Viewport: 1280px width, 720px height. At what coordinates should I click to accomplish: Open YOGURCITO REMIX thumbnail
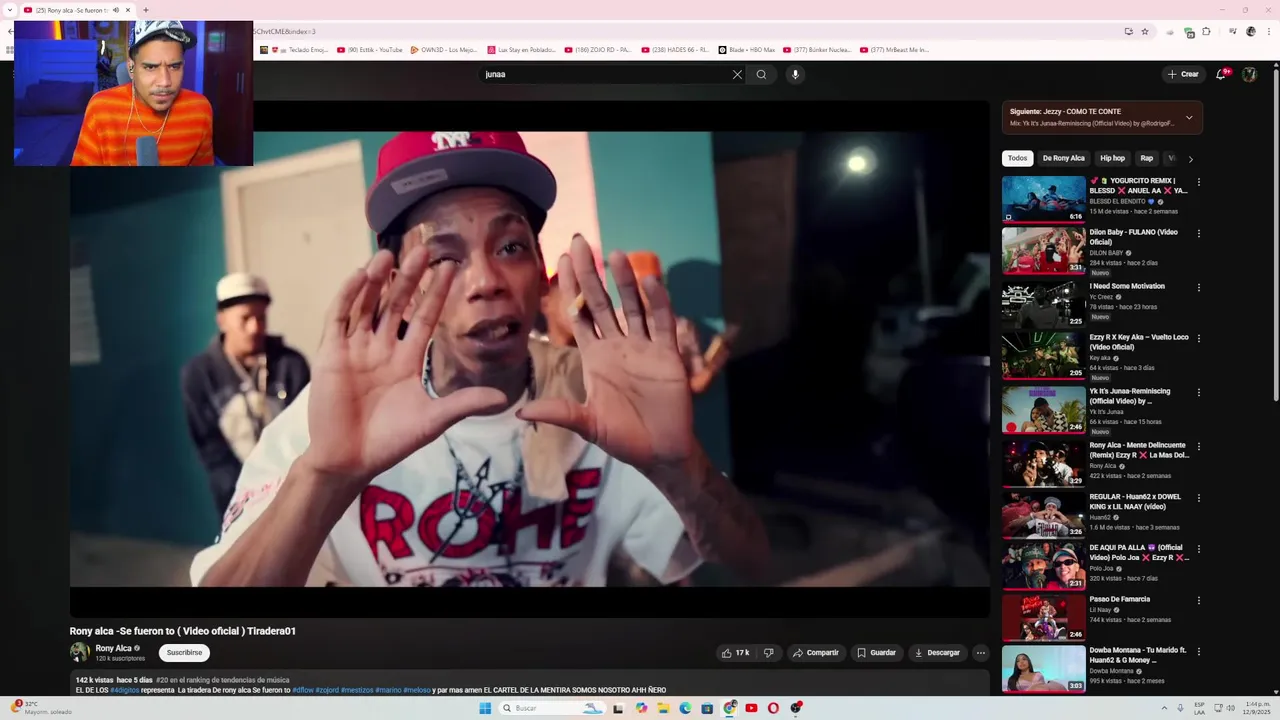tap(1043, 199)
